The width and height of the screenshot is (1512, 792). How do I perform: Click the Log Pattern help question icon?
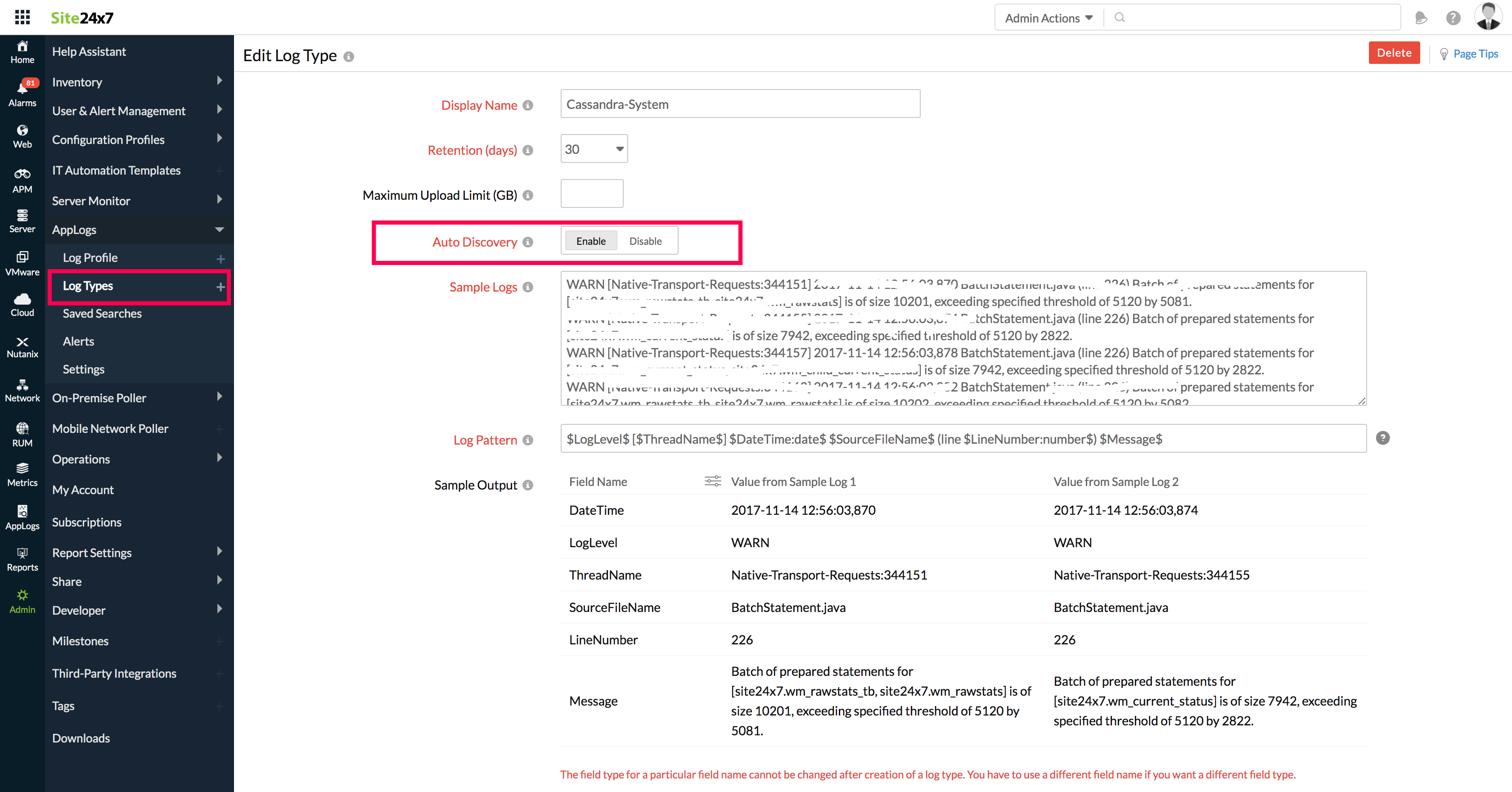(x=1382, y=438)
